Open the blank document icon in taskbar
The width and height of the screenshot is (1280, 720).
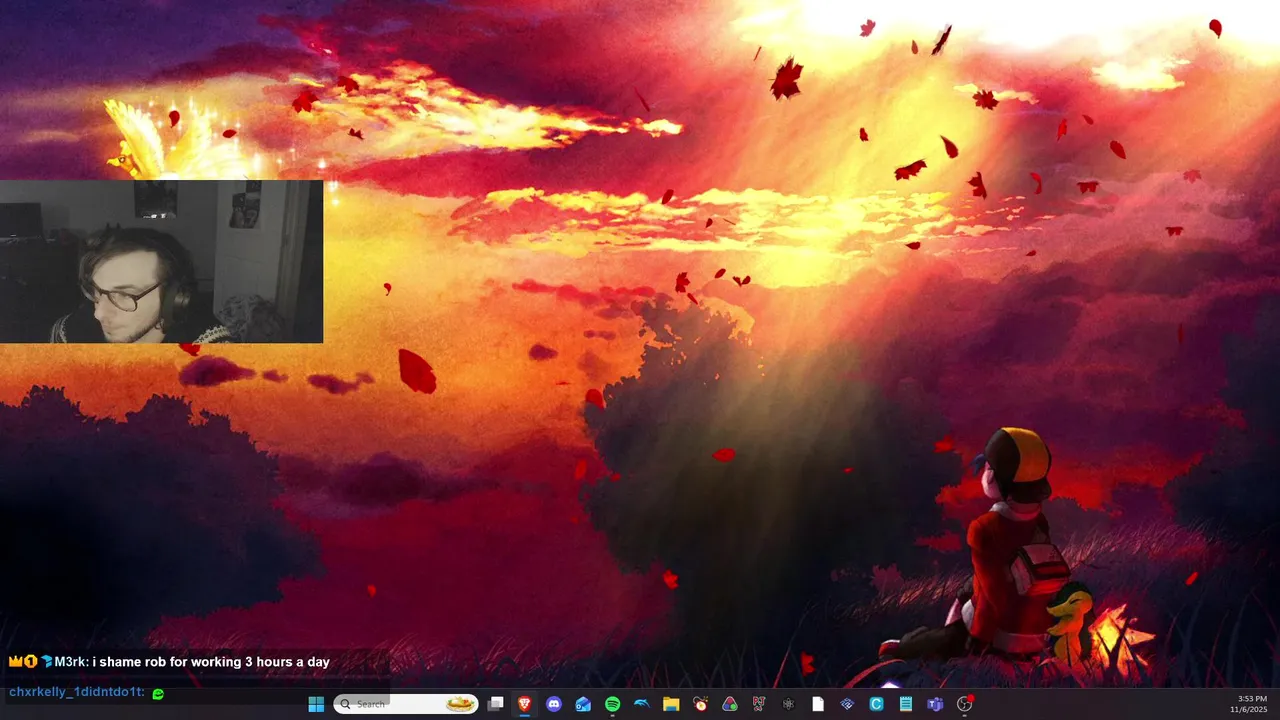coord(818,704)
